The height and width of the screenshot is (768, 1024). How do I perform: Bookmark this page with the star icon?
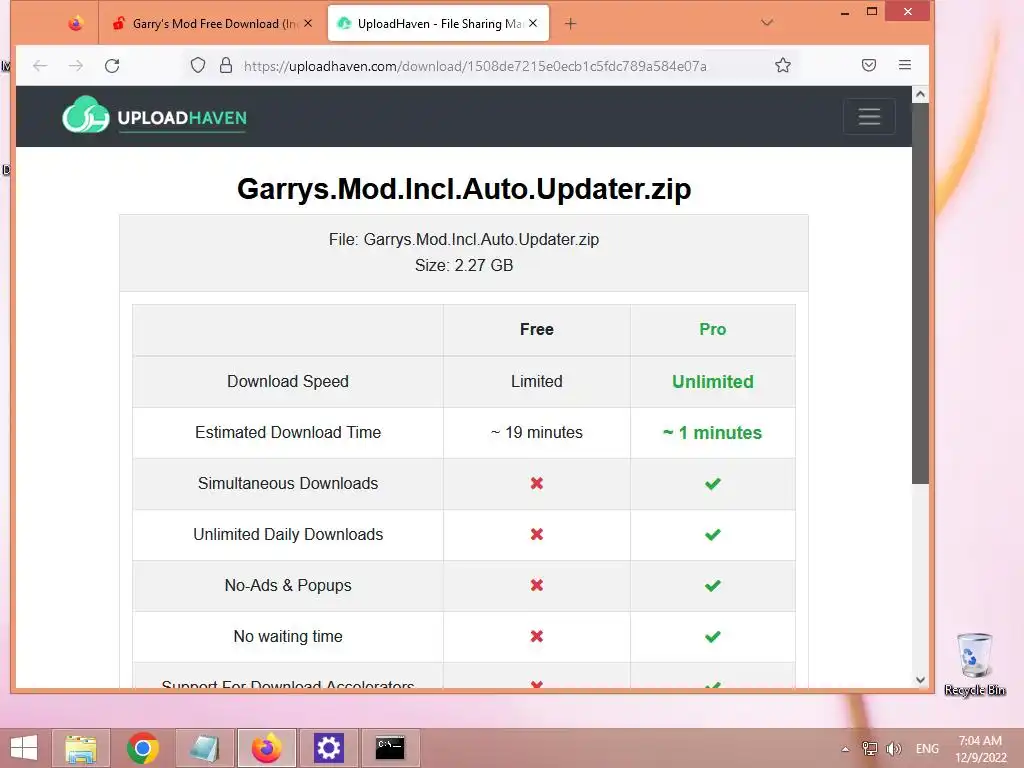pyautogui.click(x=783, y=65)
